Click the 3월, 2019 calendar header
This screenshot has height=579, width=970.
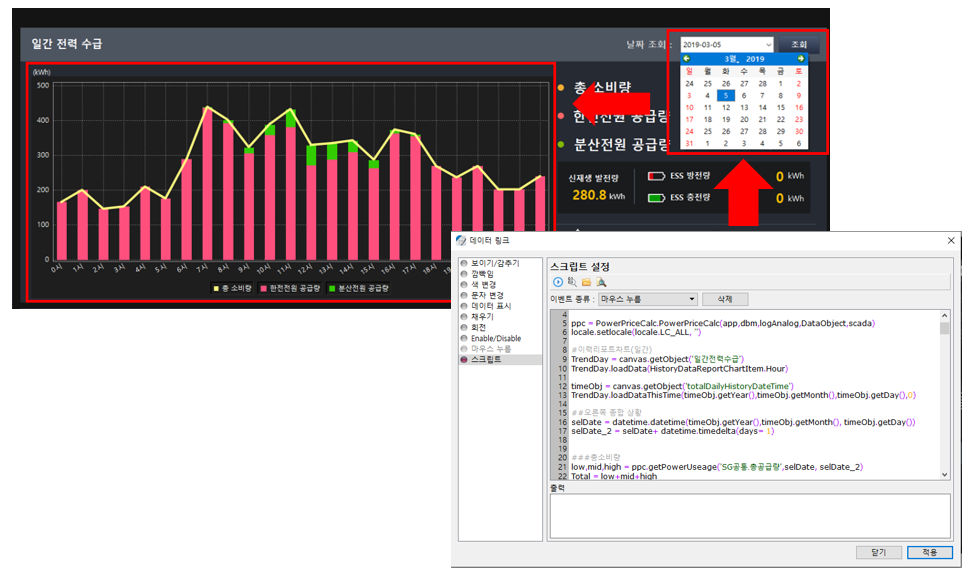[x=744, y=59]
